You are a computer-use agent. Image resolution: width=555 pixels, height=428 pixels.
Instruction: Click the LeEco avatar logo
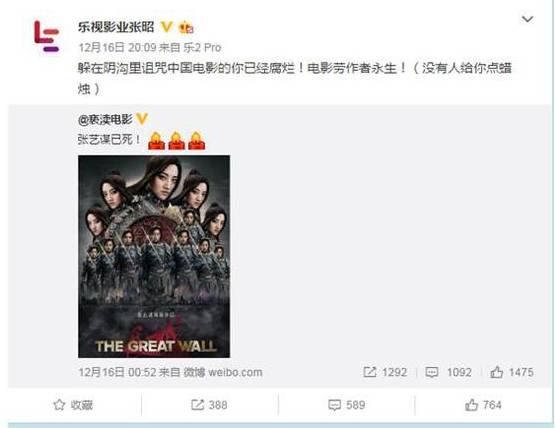coord(46,36)
